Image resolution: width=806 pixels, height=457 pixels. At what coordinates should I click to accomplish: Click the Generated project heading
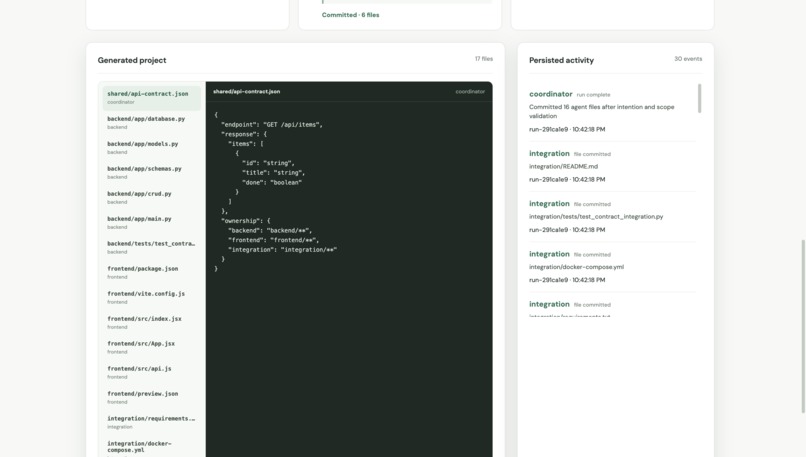(x=132, y=60)
